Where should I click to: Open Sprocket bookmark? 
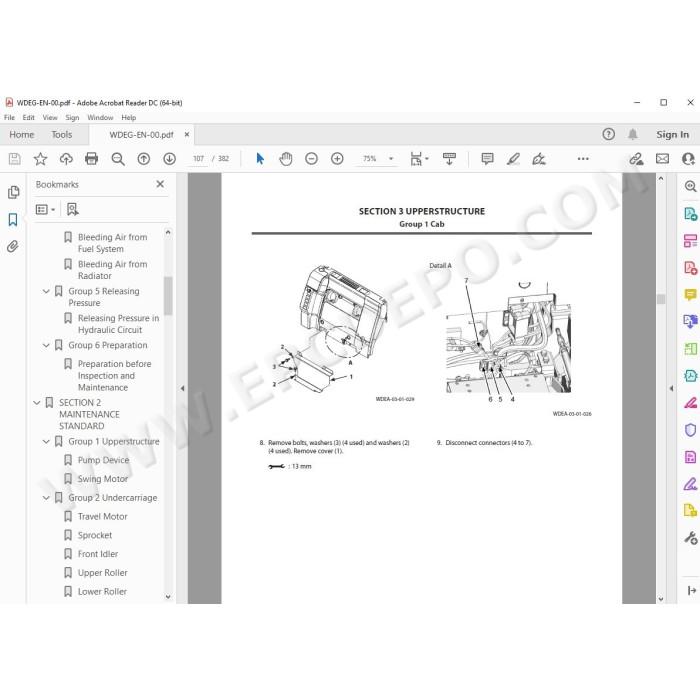point(95,535)
